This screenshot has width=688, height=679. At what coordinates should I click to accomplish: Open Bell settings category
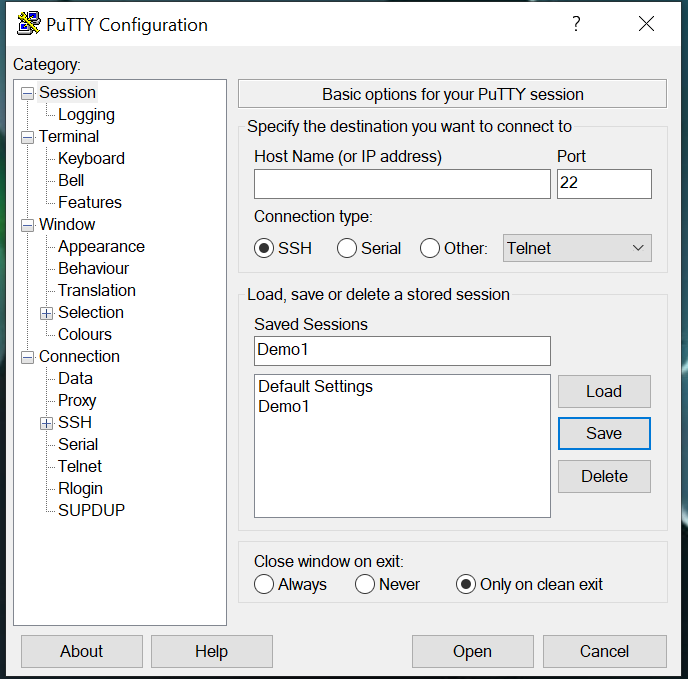tap(71, 180)
